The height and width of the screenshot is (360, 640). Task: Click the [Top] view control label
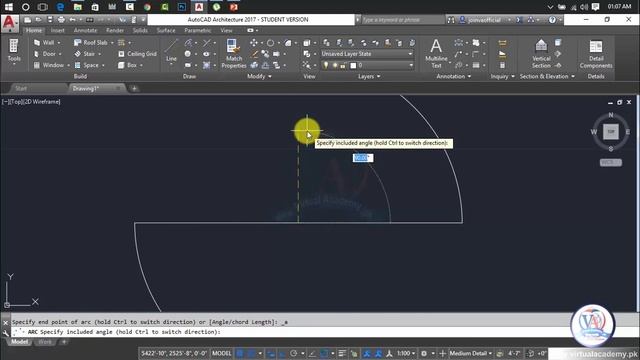coord(16,102)
